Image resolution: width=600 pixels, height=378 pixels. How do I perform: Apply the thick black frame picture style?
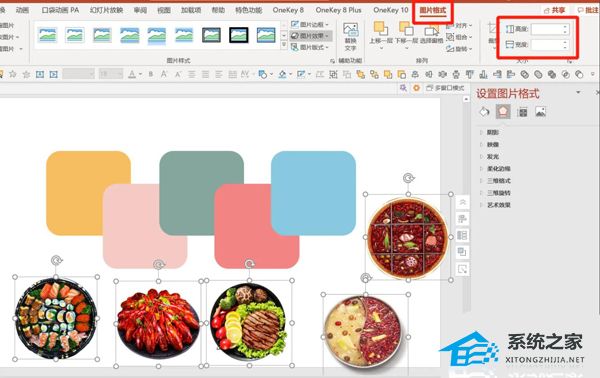(x=239, y=35)
